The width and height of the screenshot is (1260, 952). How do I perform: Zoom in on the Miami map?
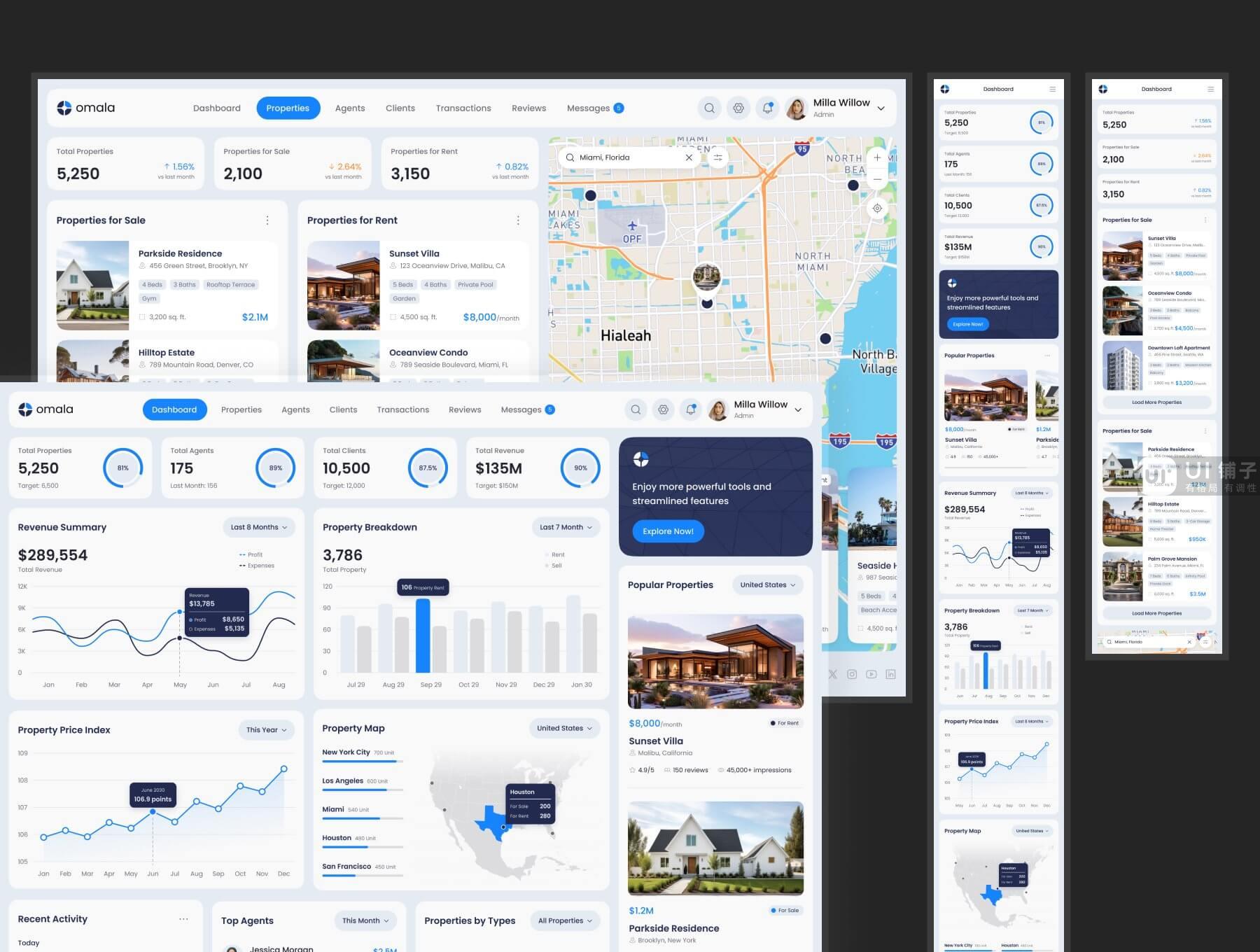(x=877, y=157)
